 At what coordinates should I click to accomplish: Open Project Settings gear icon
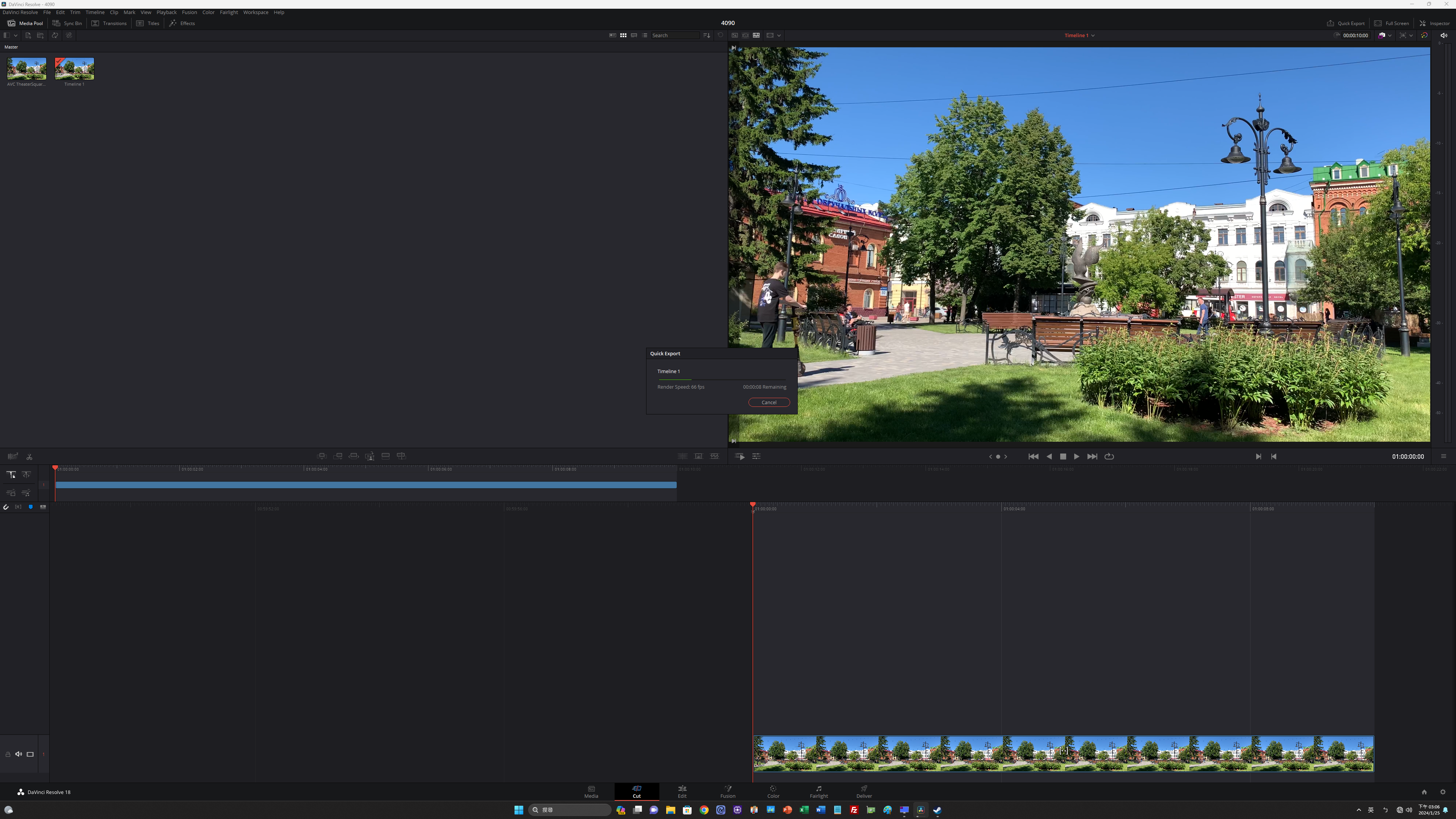[1442, 792]
